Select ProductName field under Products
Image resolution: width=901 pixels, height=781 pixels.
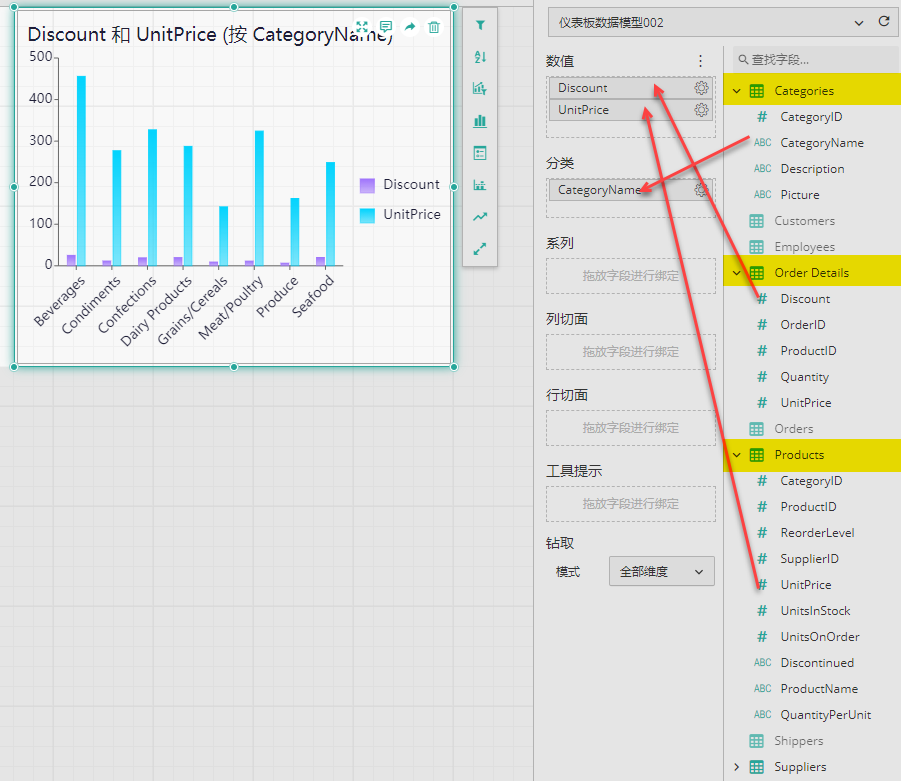point(819,688)
